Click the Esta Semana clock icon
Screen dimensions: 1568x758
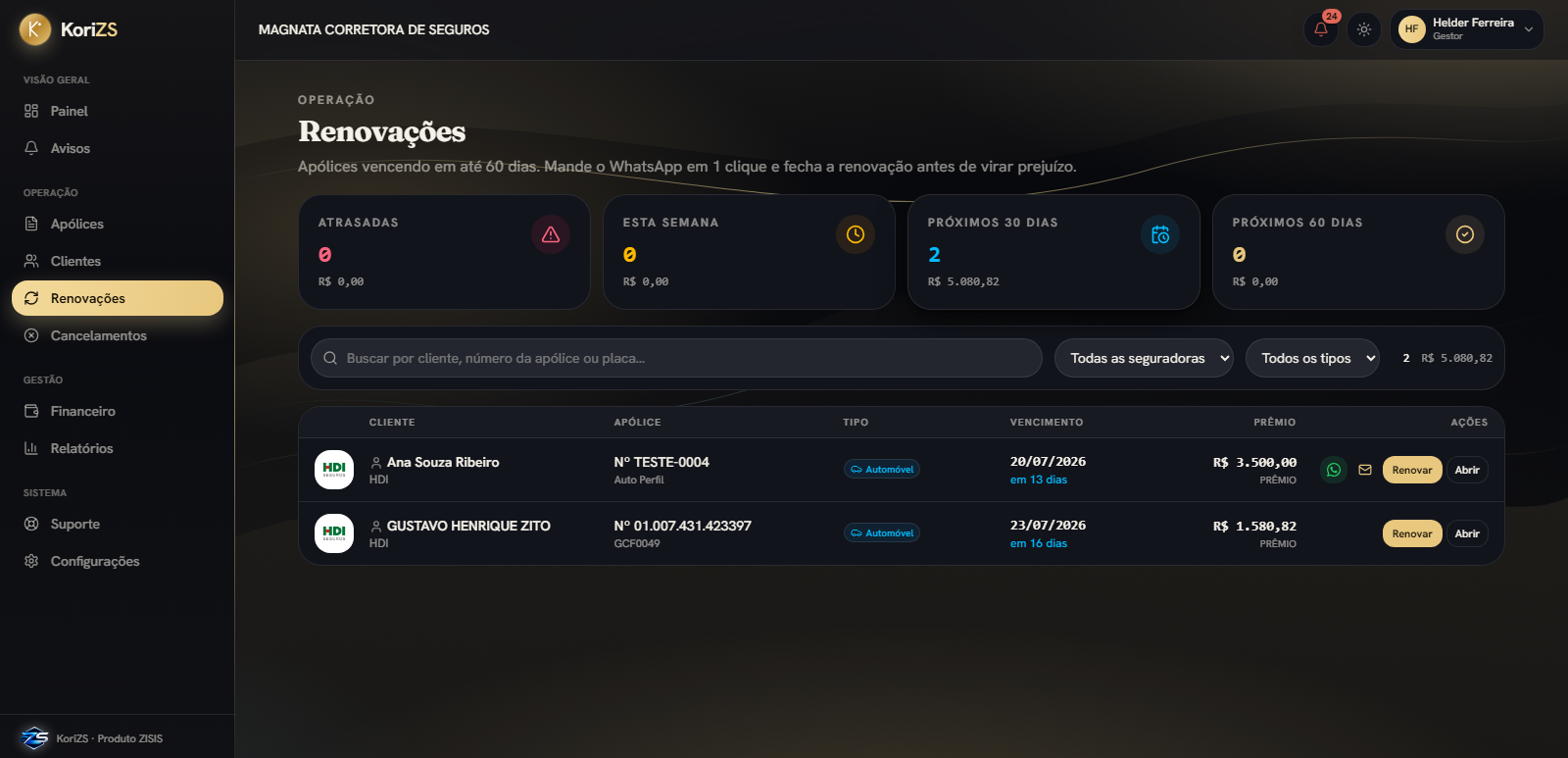[x=856, y=234]
